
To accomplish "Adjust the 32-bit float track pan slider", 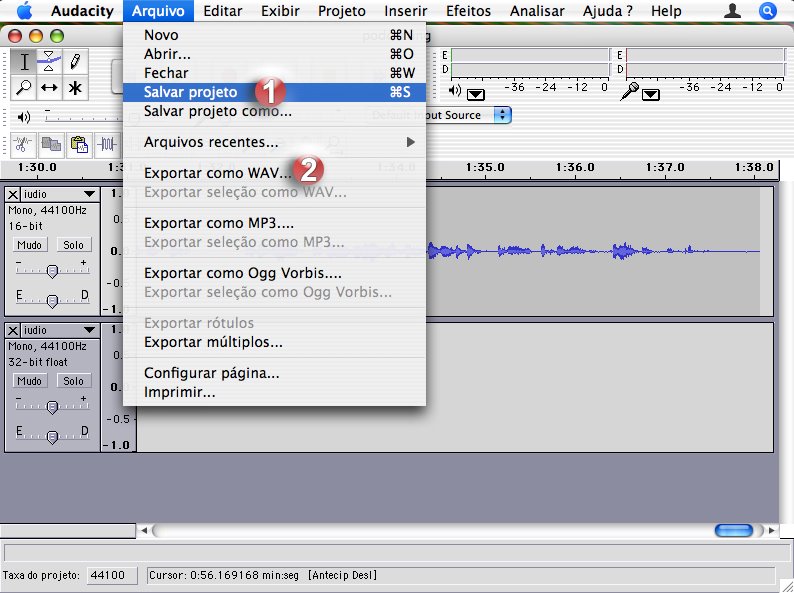I will [52, 437].
